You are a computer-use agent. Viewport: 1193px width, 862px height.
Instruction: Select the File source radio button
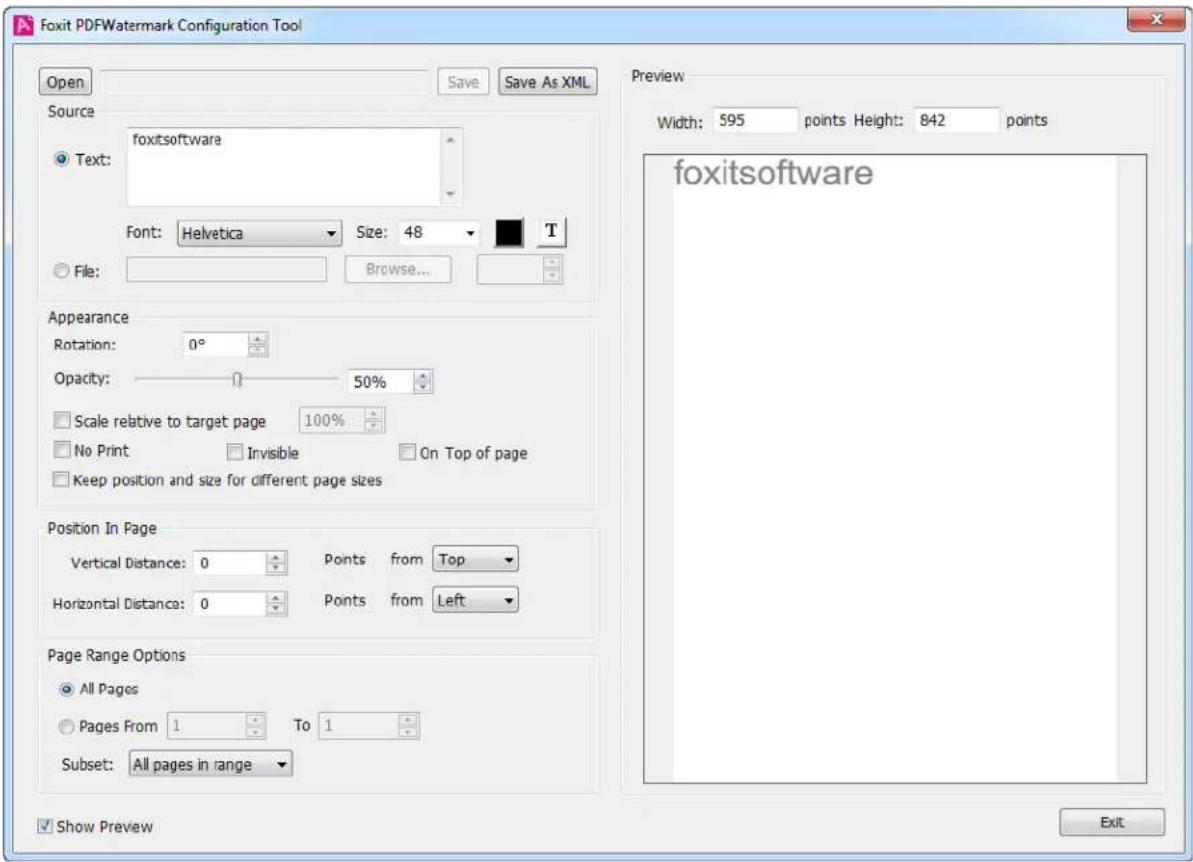point(62,271)
